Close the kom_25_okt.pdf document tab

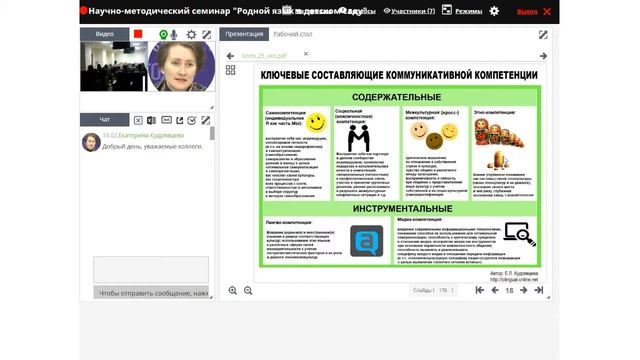306,53
